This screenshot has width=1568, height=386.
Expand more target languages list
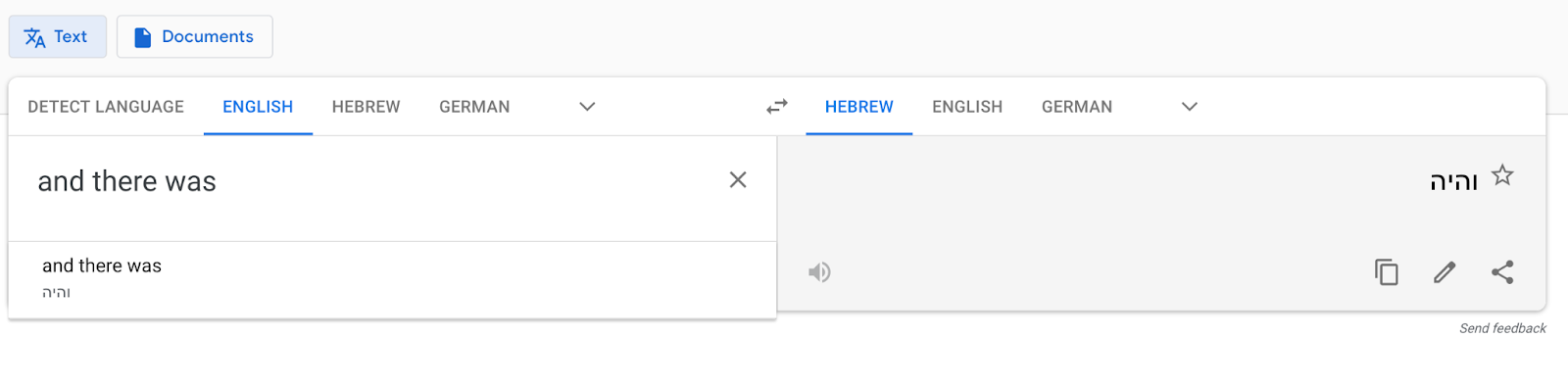click(x=1190, y=107)
